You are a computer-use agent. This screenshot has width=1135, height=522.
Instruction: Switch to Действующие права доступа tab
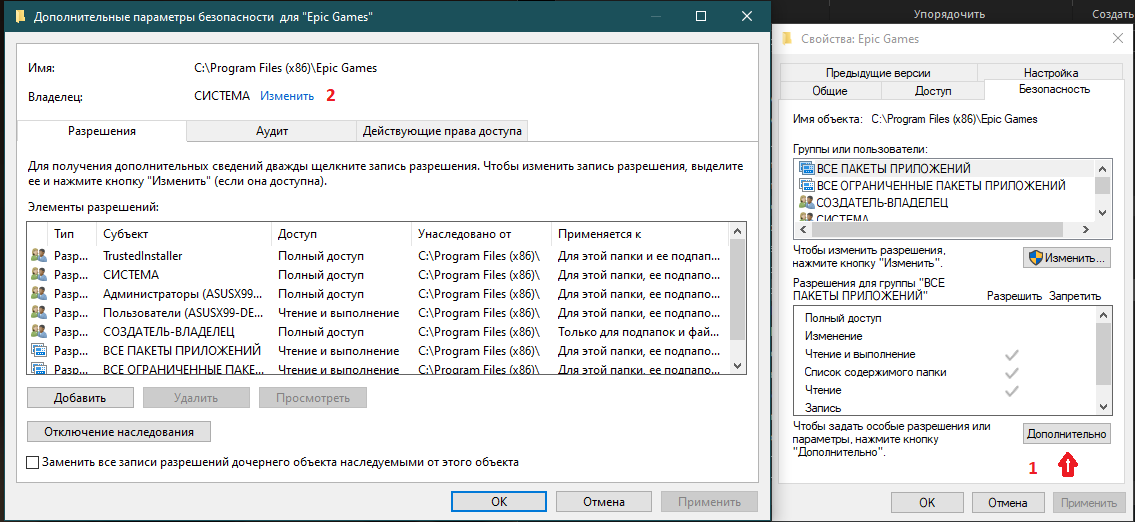[x=442, y=131]
